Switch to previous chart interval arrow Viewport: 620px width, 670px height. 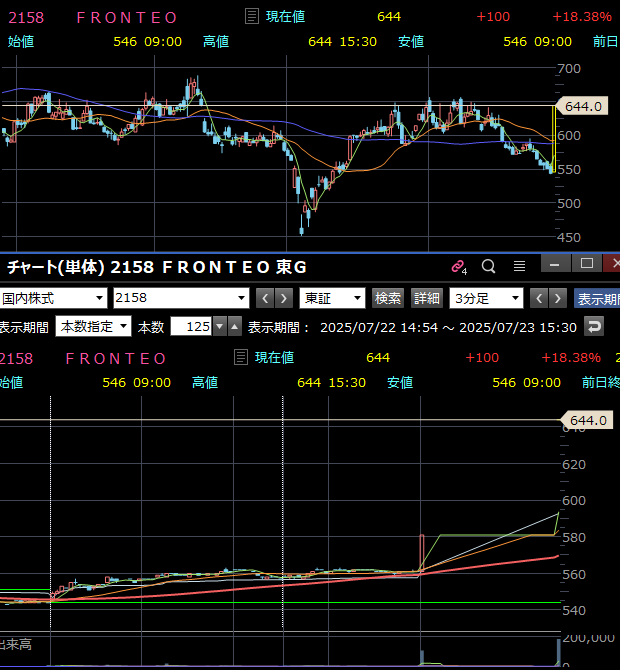point(539,298)
